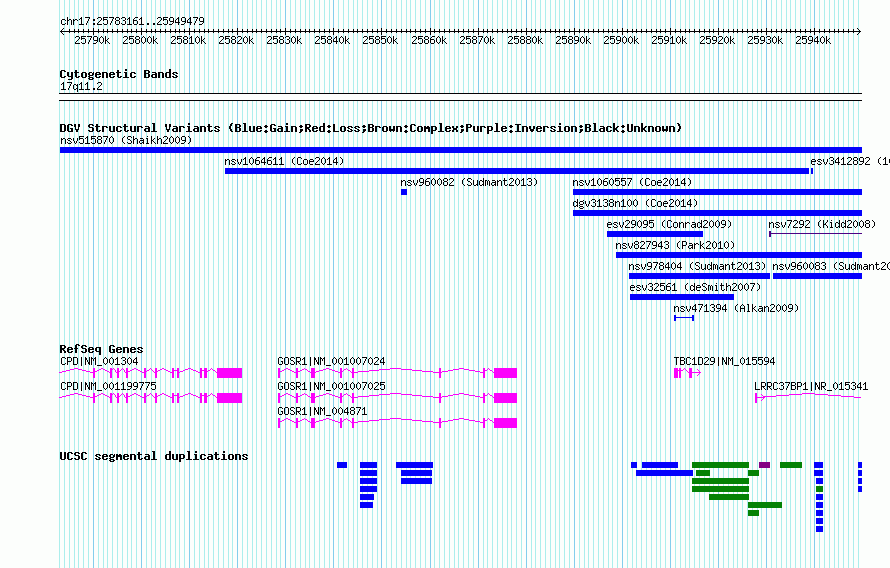Select the small blue square under nsv960082

pyautogui.click(x=404, y=192)
